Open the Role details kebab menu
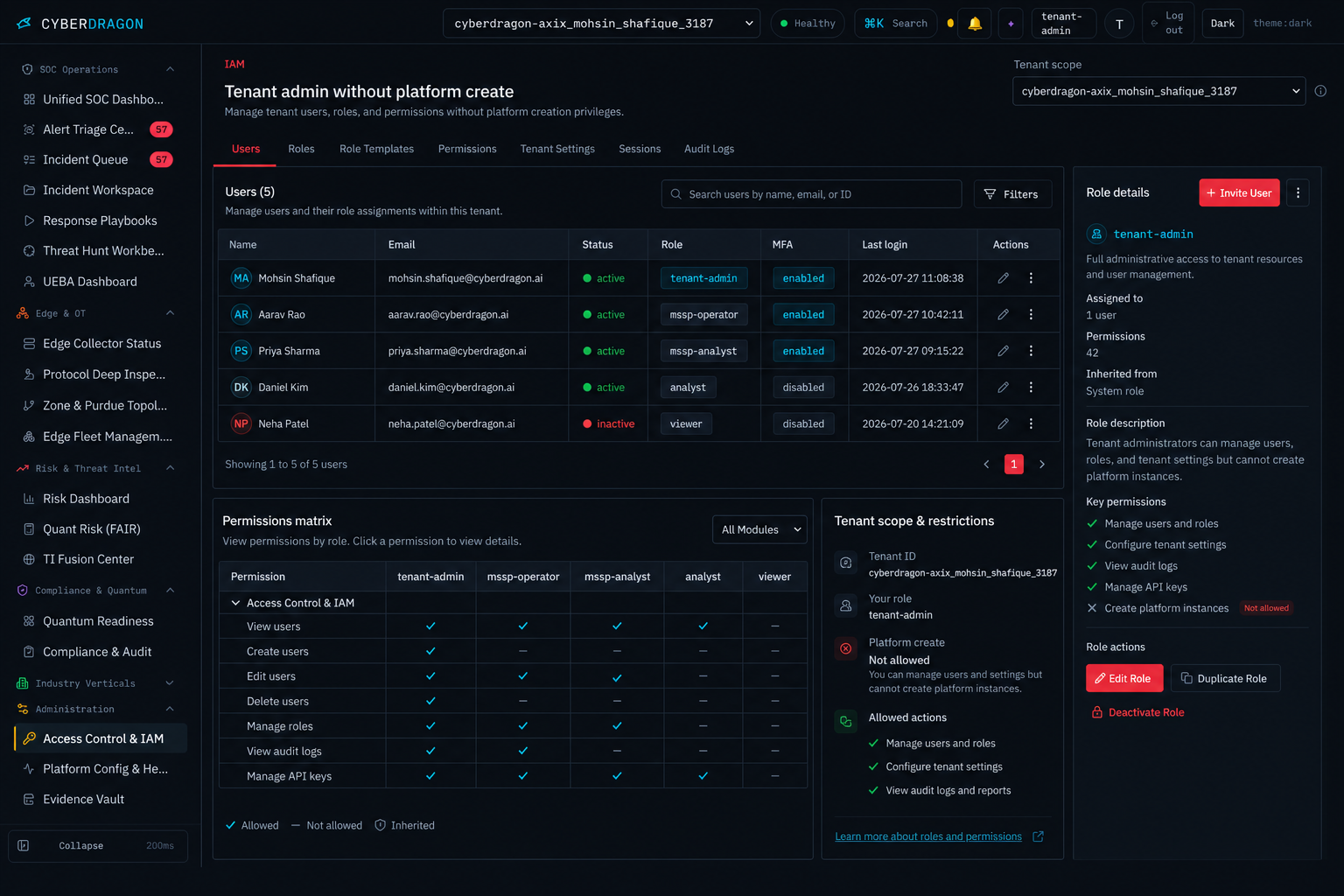The height and width of the screenshot is (896, 1344). coord(1298,192)
